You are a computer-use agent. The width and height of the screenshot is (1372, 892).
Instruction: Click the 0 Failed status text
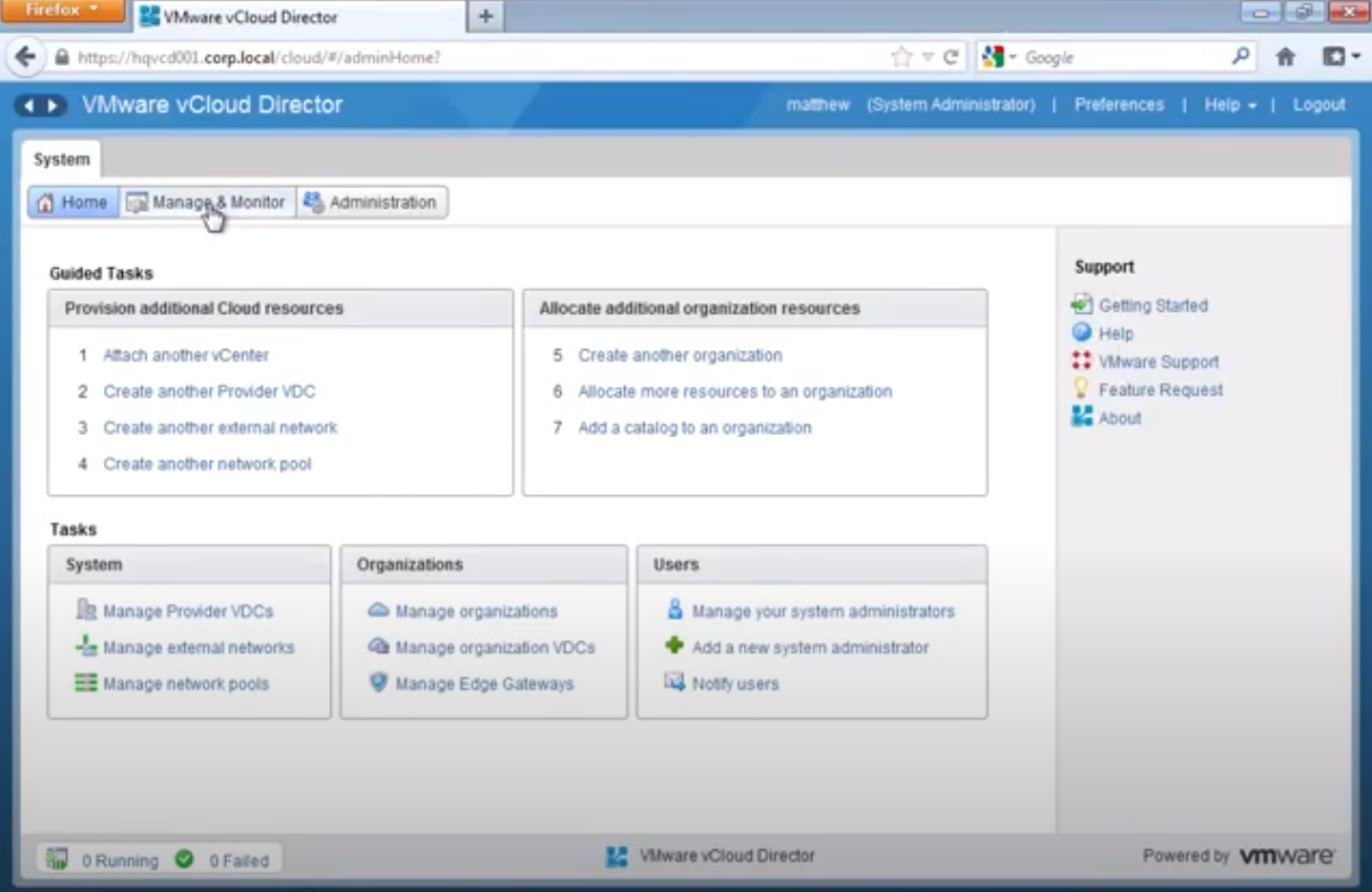pyautogui.click(x=239, y=861)
